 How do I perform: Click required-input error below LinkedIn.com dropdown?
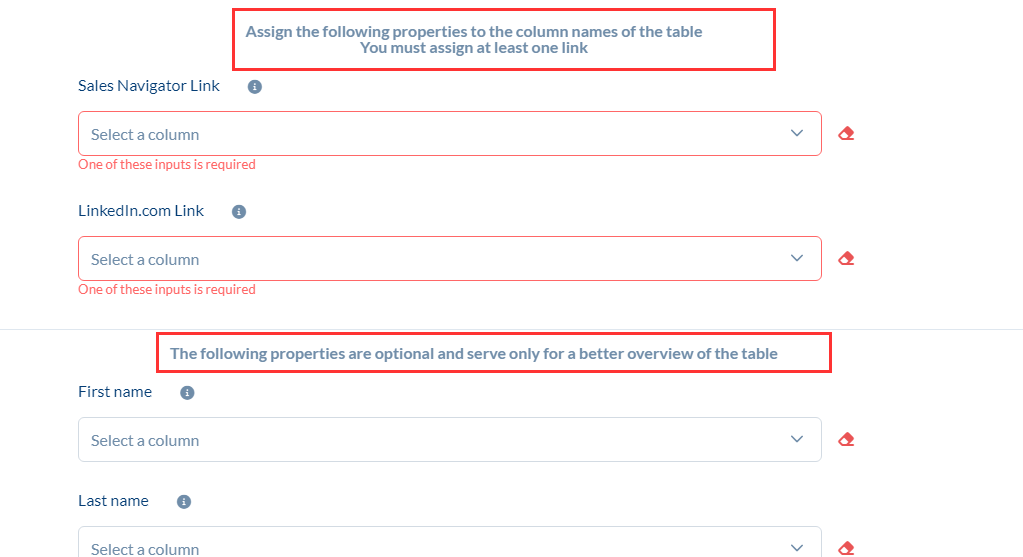(167, 290)
